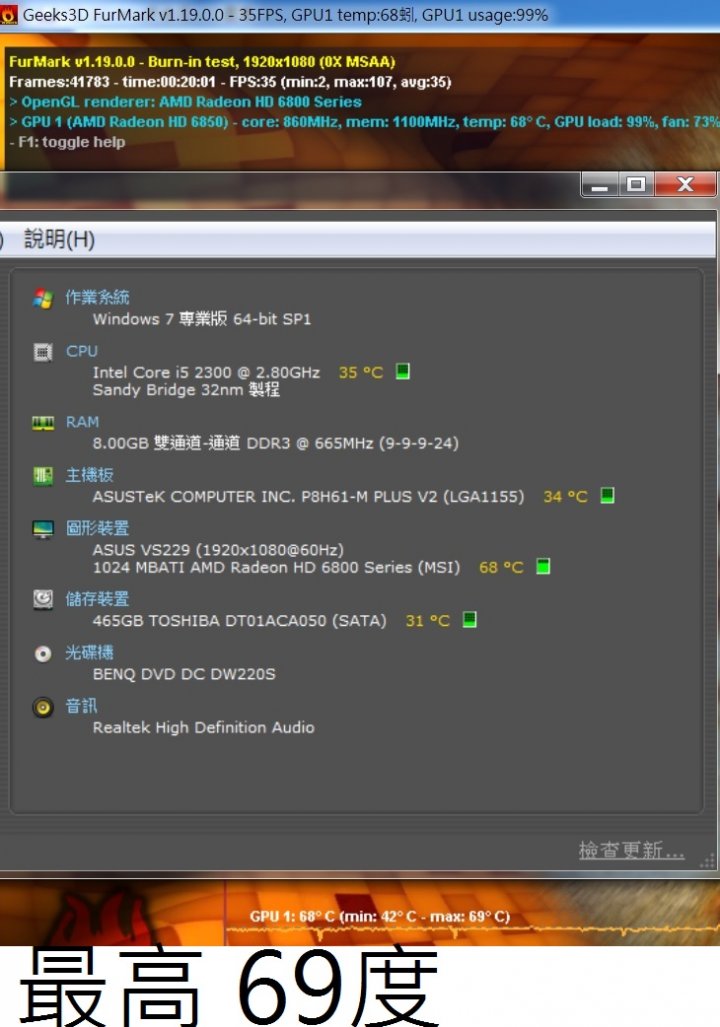Open the RAM section heading
The width and height of the screenshot is (720, 1027).
coord(83,422)
